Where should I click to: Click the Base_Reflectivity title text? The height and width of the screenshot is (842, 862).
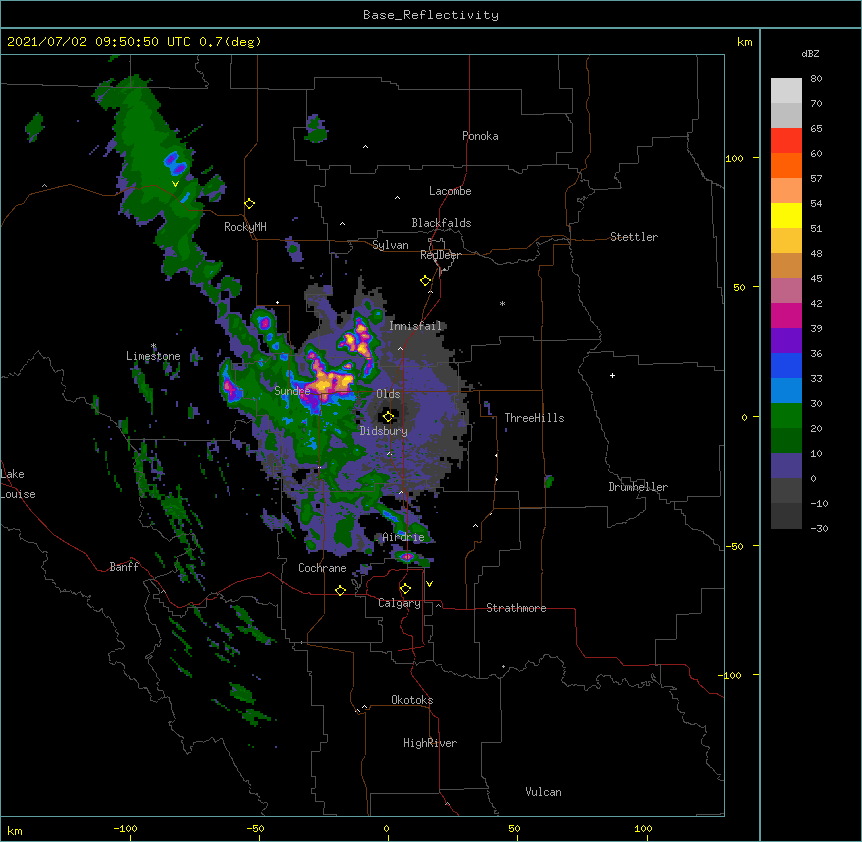coord(431,15)
